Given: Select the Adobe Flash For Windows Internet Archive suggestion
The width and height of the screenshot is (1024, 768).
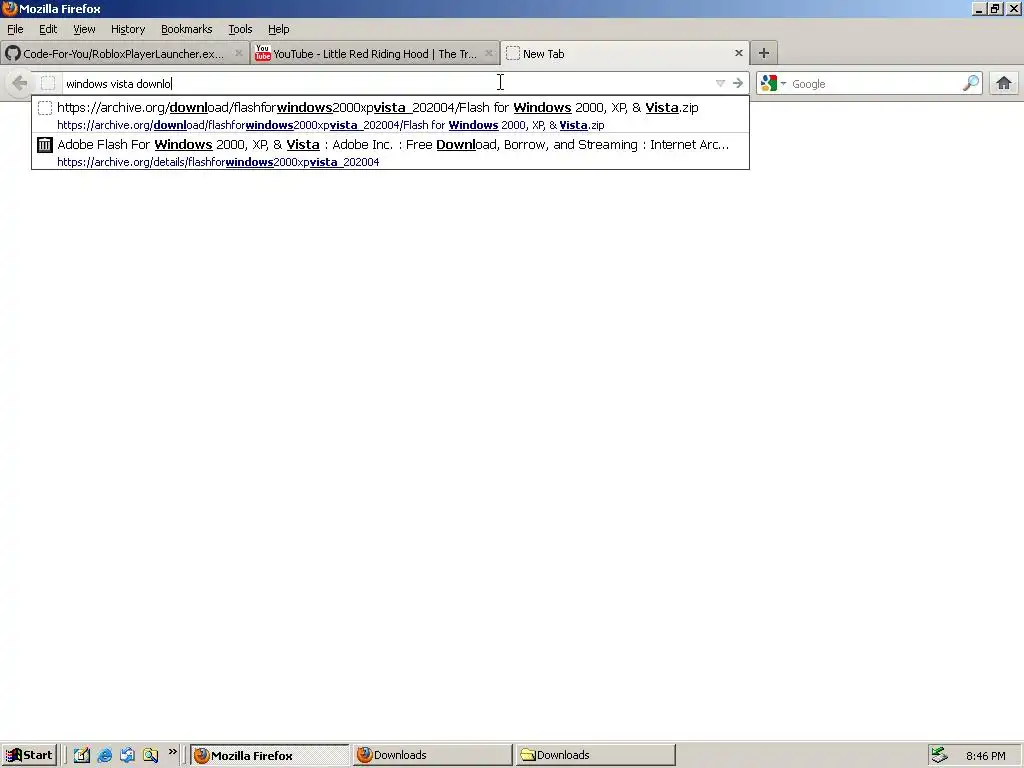Looking at the screenshot, I should pos(391,152).
